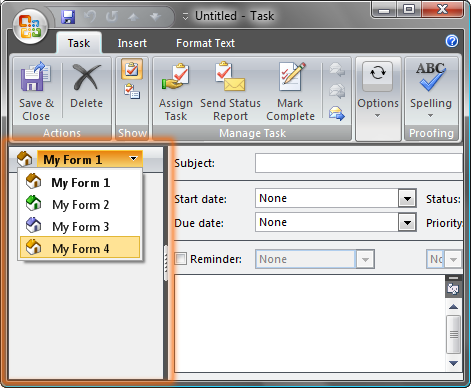Show the Details page icon

point(132,92)
